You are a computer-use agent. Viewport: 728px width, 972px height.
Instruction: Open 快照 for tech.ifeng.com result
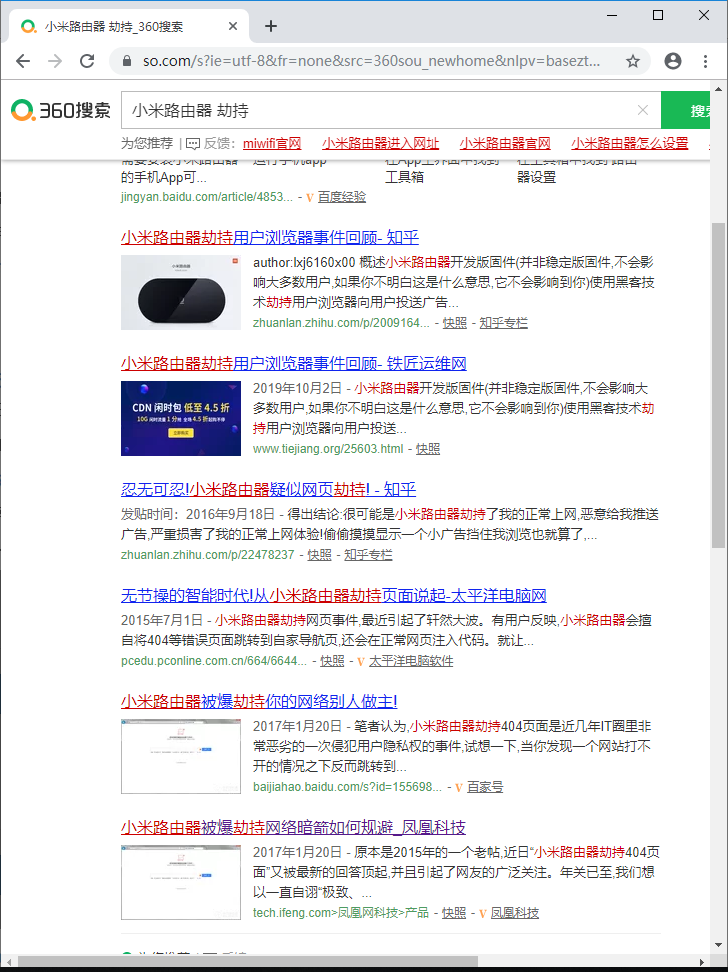coord(454,913)
